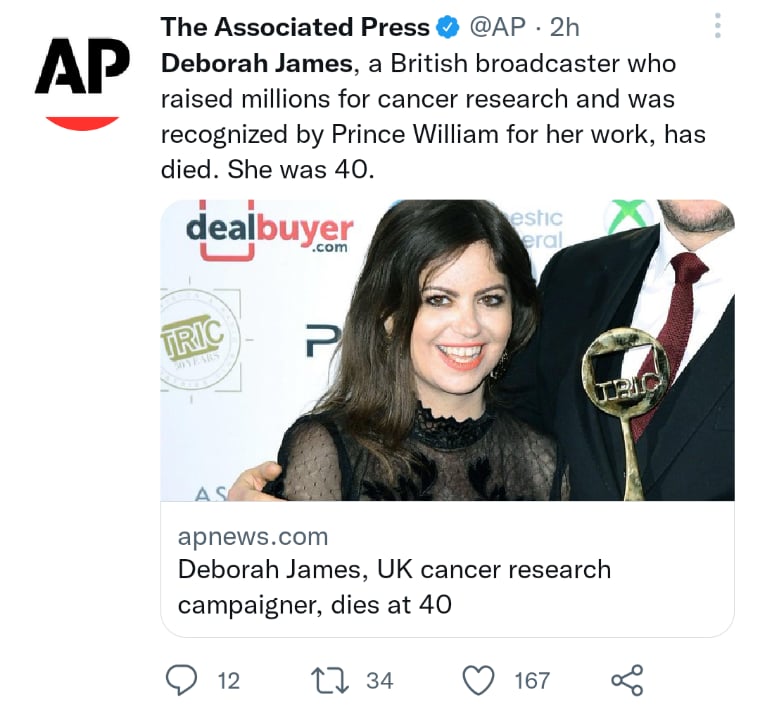Click the apnews.com domain label
Screen dimensions: 760x709
pyautogui.click(x=253, y=536)
